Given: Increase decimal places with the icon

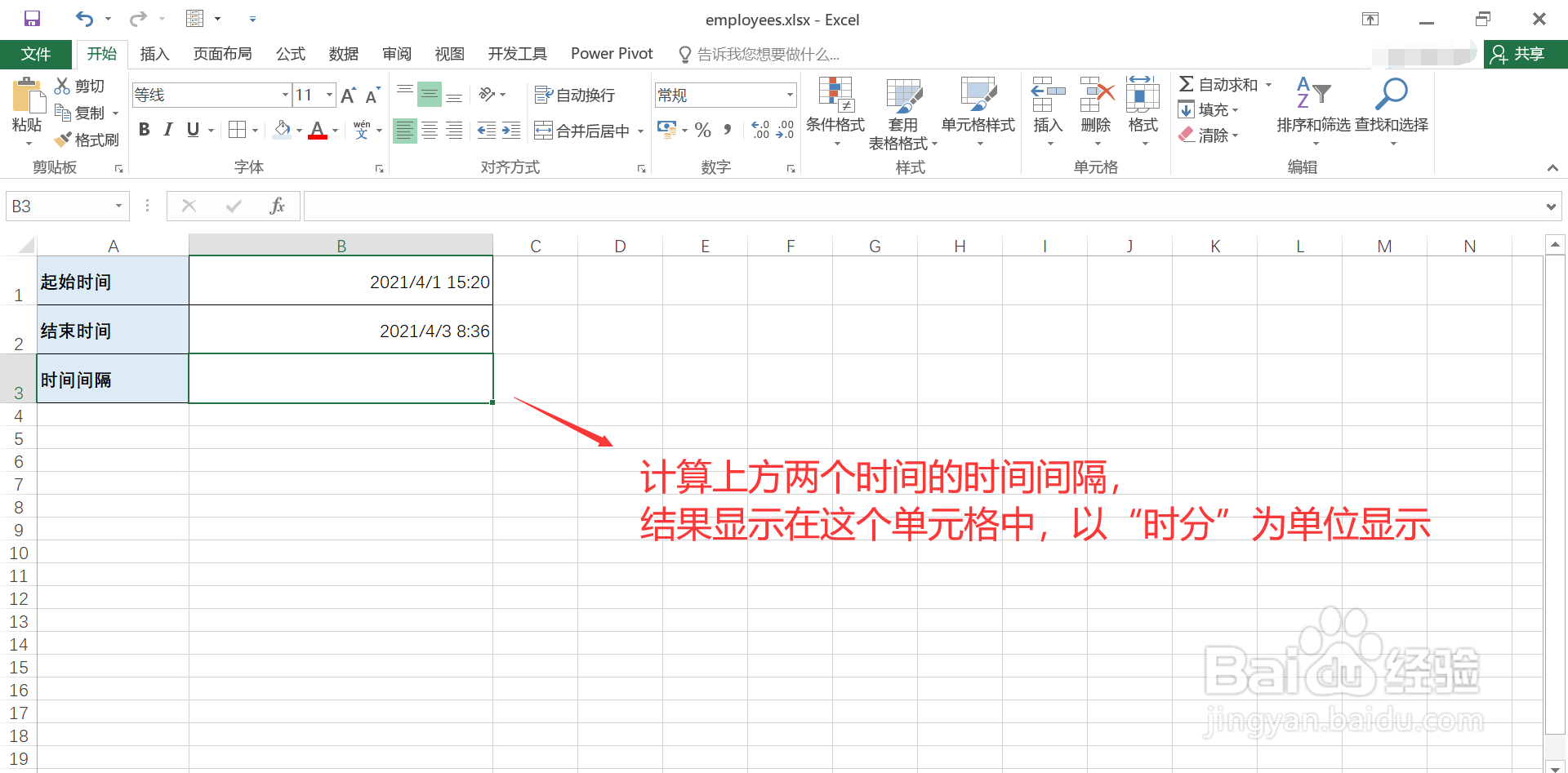Looking at the screenshot, I should click(x=759, y=129).
